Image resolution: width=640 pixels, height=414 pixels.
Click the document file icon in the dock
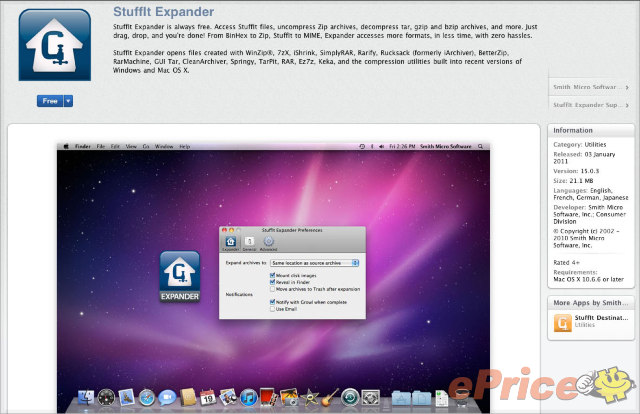point(441,398)
